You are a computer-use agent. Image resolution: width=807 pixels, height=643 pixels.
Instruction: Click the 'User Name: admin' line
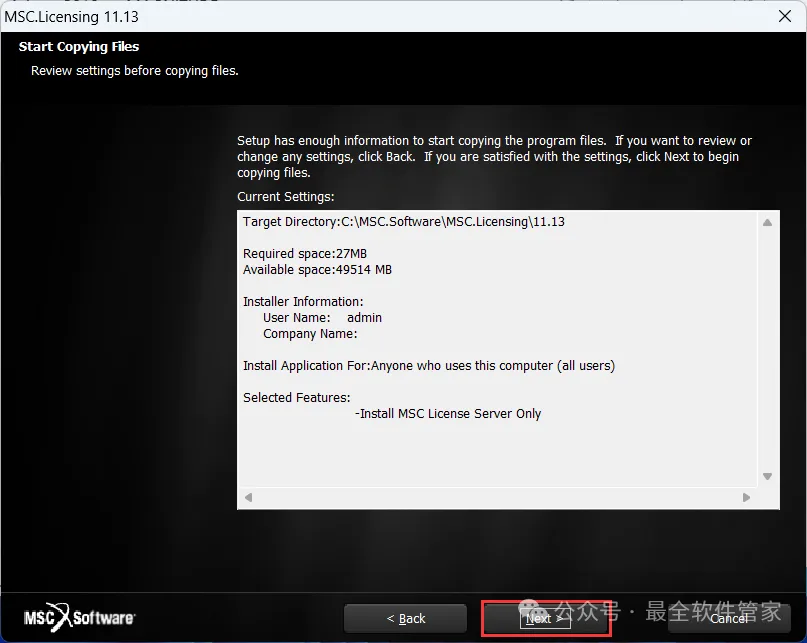(322, 318)
